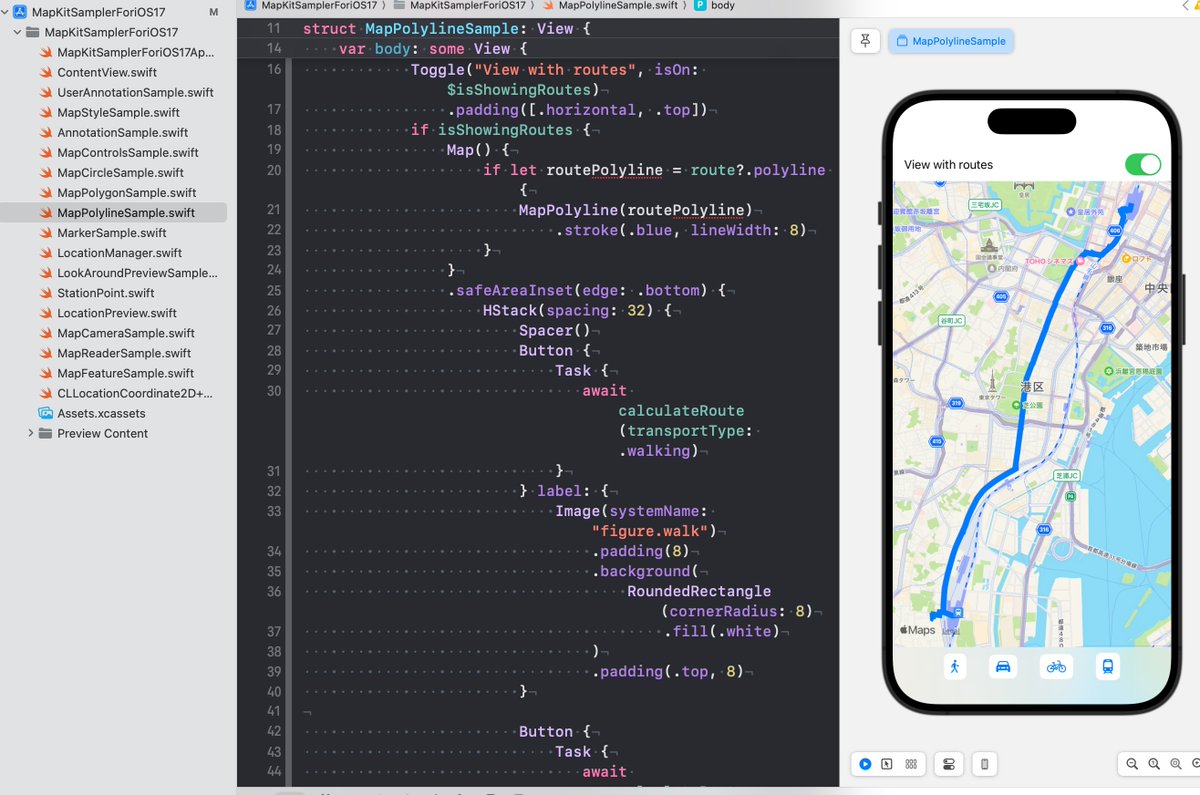The height and width of the screenshot is (795, 1200).
Task: Click the "figure.walk" string in code
Action: [x=654, y=531]
